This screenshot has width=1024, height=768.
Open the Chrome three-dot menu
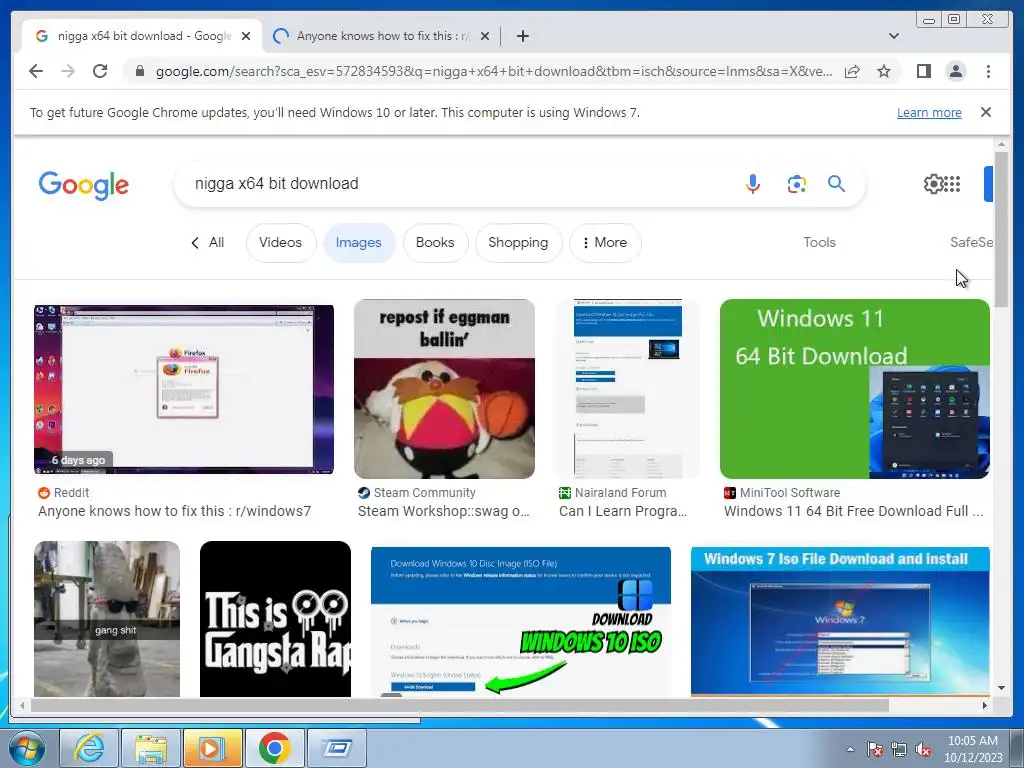[x=988, y=71]
